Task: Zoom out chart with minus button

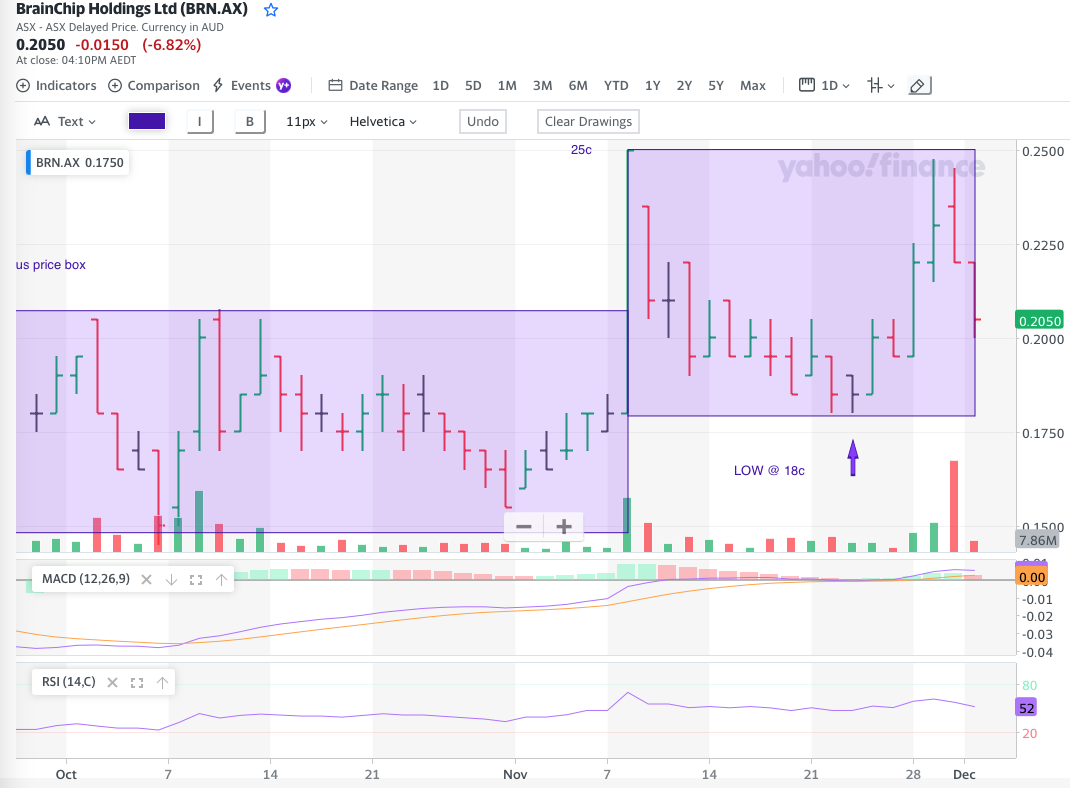Action: coord(523,527)
